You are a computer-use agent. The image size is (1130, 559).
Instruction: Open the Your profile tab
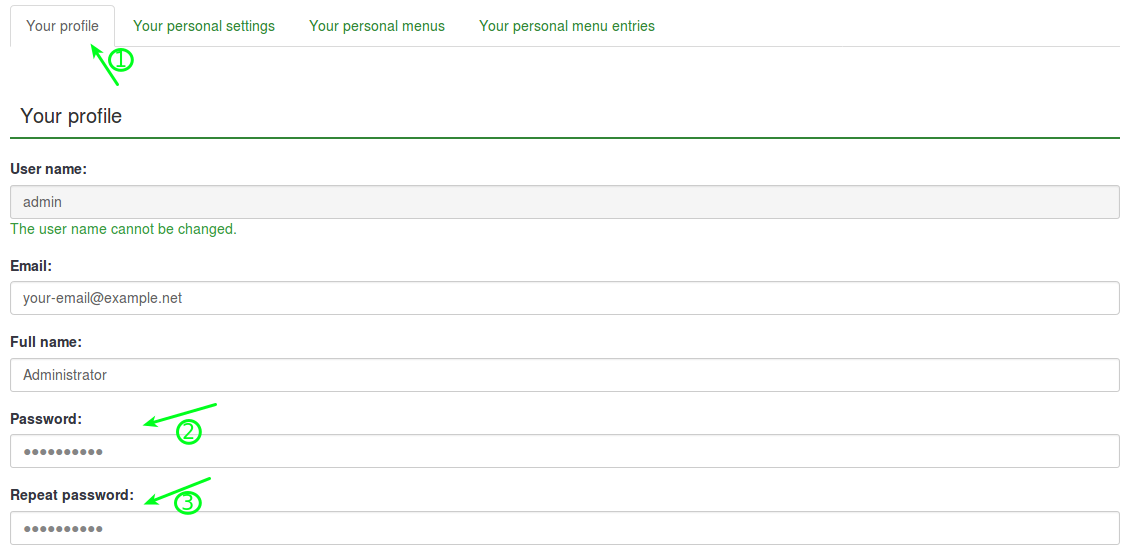pyautogui.click(x=62, y=26)
